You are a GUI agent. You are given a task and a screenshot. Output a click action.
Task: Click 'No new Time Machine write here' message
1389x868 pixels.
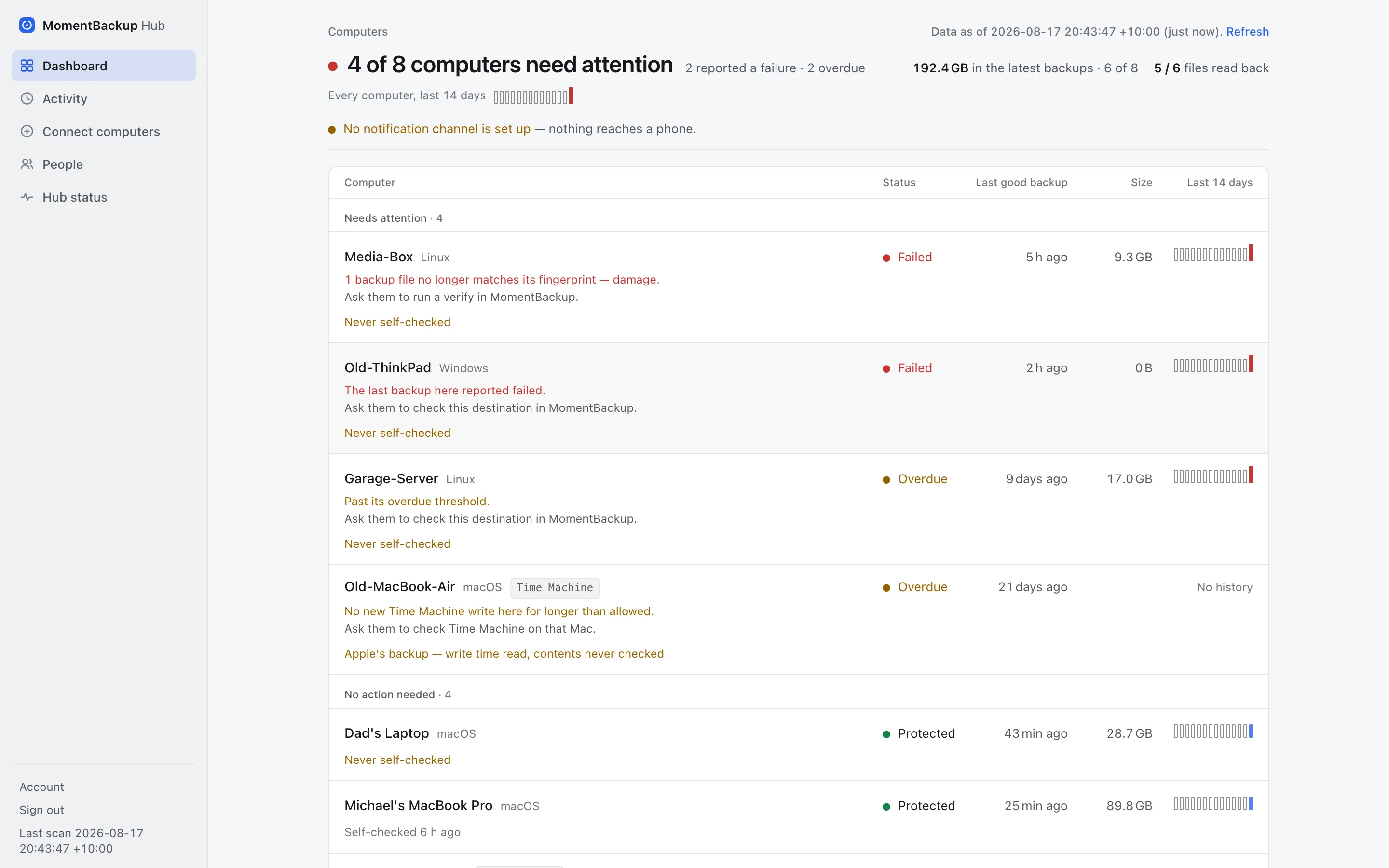click(499, 611)
